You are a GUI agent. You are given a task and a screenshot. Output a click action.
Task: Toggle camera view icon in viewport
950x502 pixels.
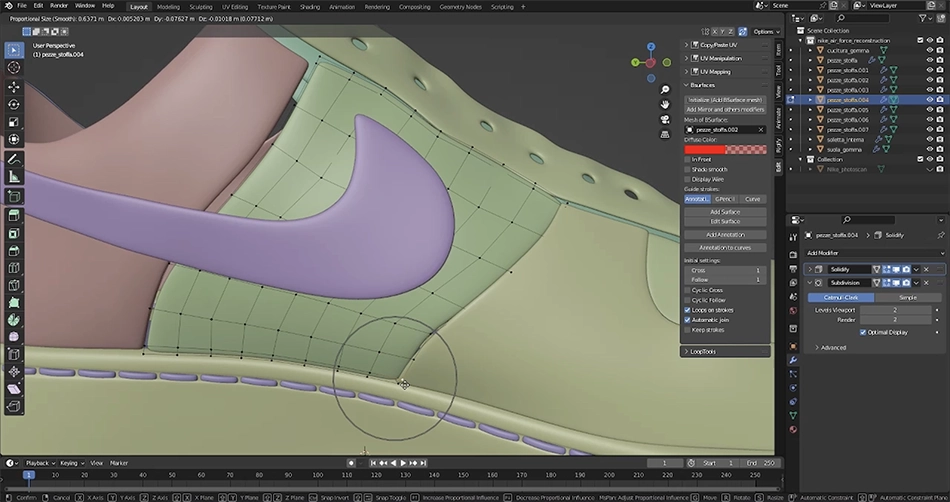coord(665,119)
